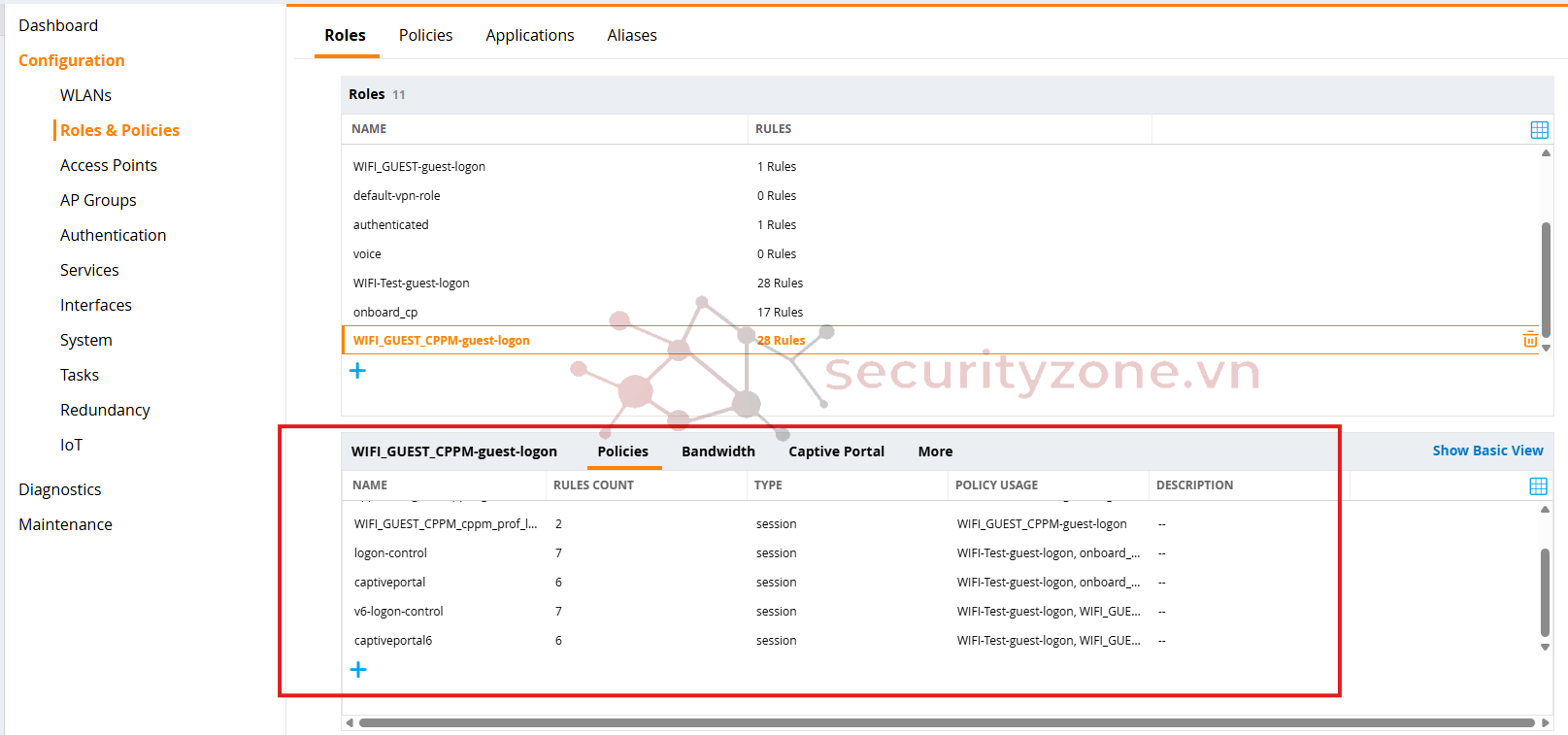Viewport: 1568px width, 735px height.
Task: Open the Captive Portal tab
Action: pyautogui.click(x=836, y=451)
